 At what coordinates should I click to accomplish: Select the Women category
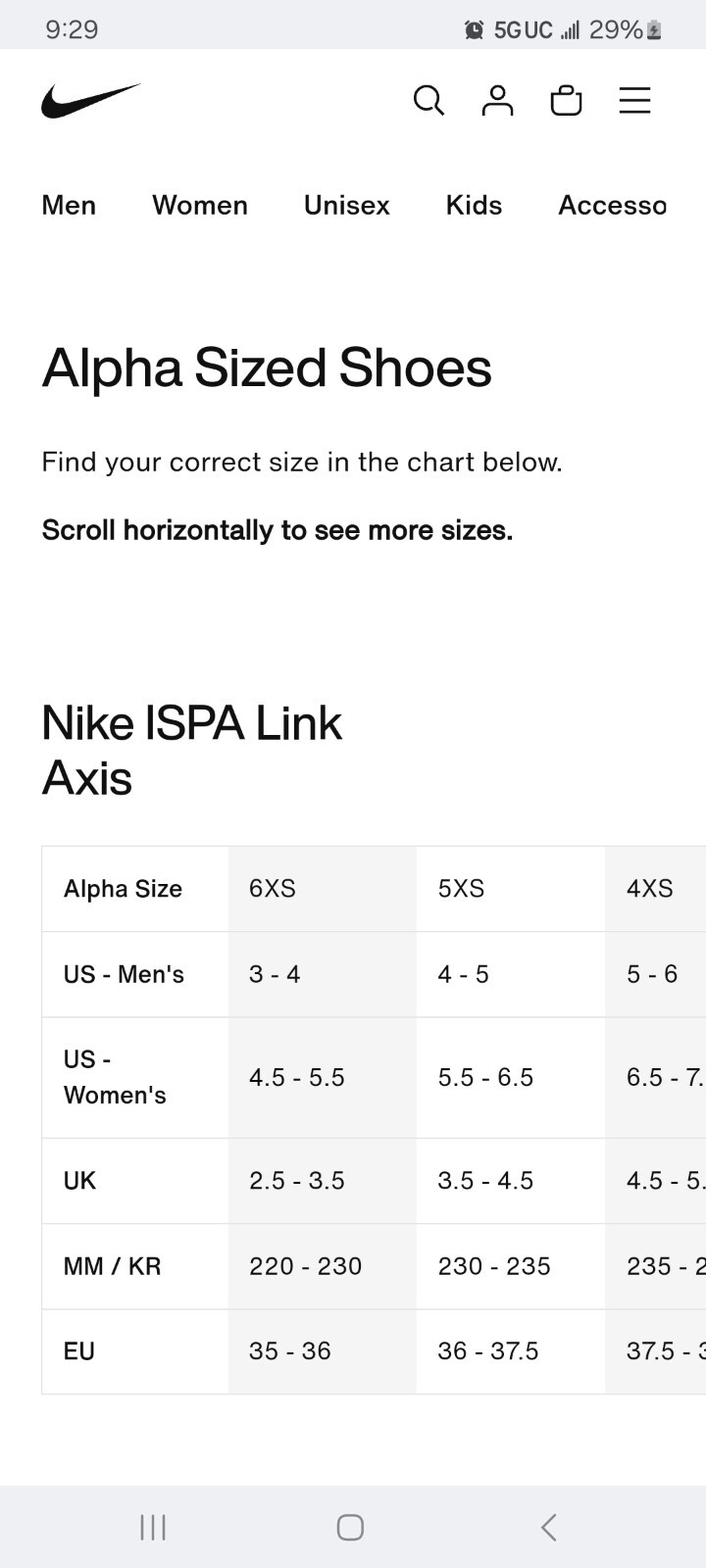(x=199, y=206)
